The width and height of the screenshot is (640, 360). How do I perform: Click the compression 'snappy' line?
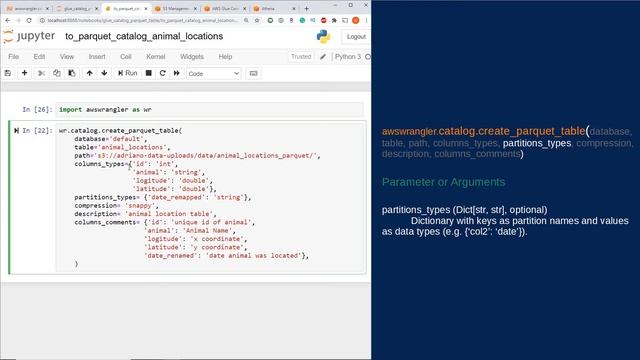116,205
